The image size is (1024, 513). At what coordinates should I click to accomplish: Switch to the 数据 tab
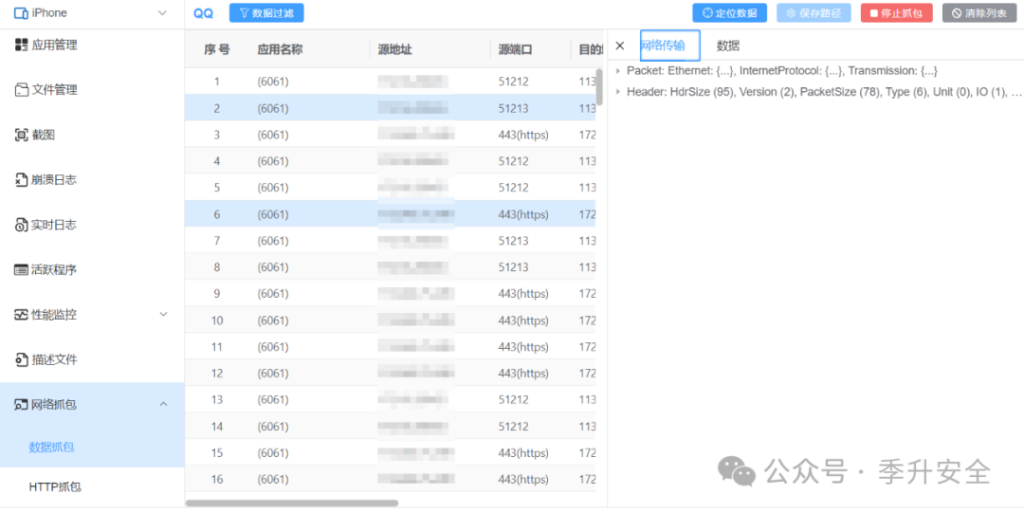pyautogui.click(x=728, y=46)
